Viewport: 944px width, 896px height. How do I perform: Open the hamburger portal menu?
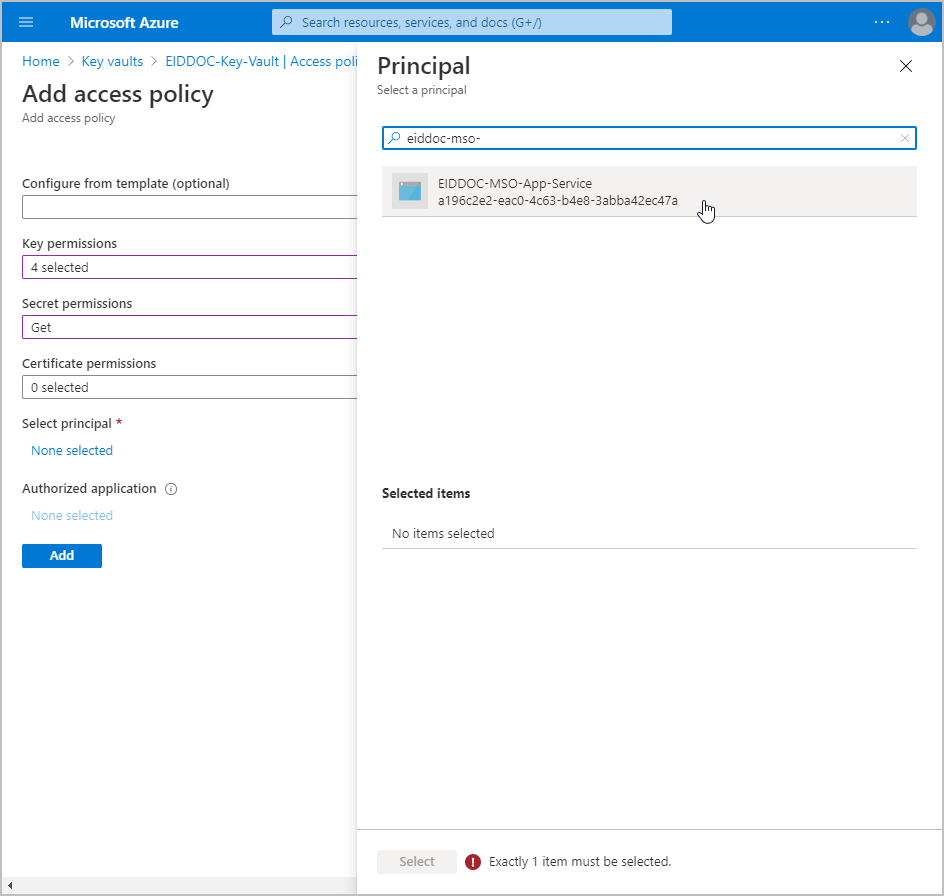click(26, 22)
